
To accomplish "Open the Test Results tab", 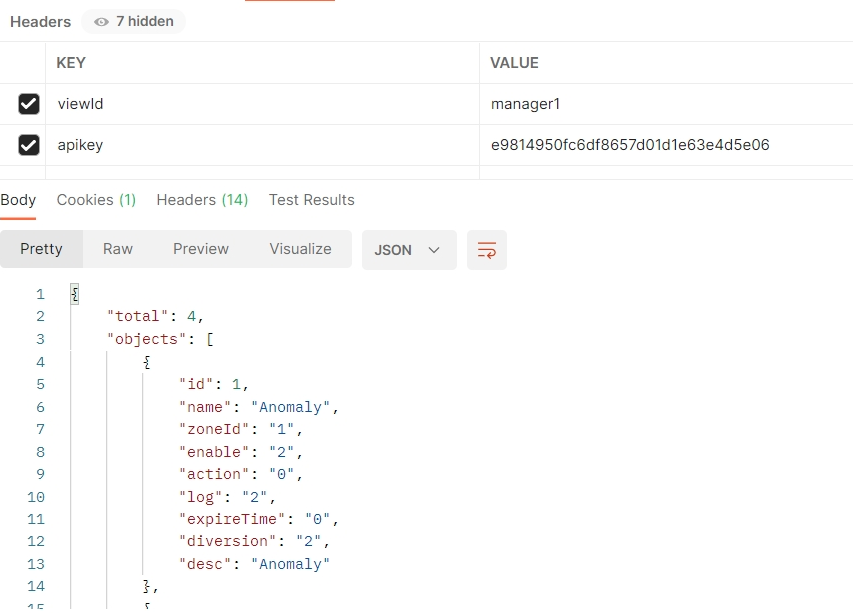I will 311,200.
